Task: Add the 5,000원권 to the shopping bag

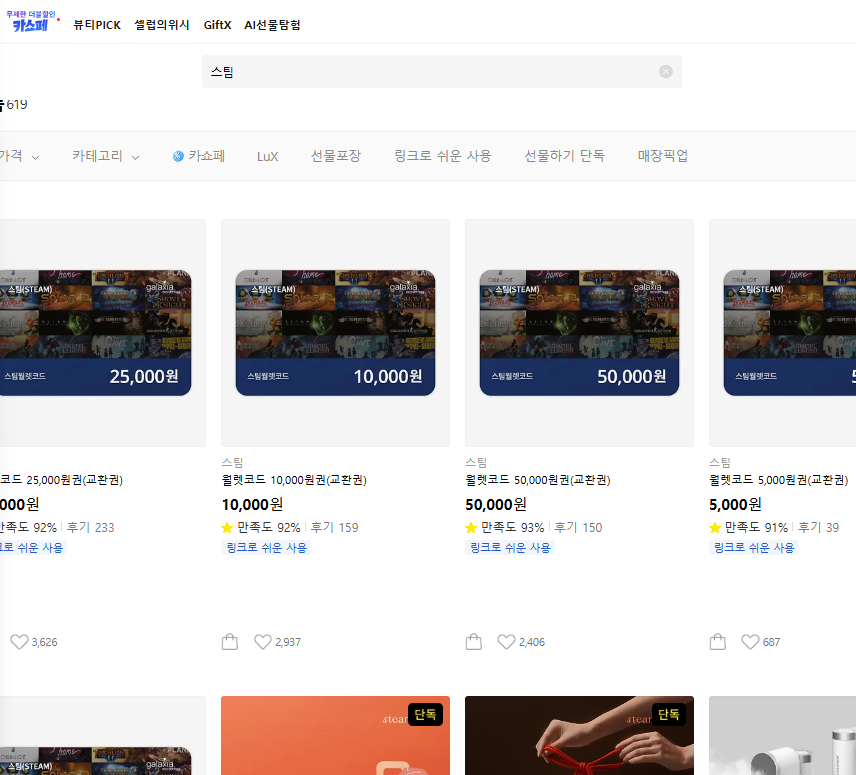Action: [718, 642]
